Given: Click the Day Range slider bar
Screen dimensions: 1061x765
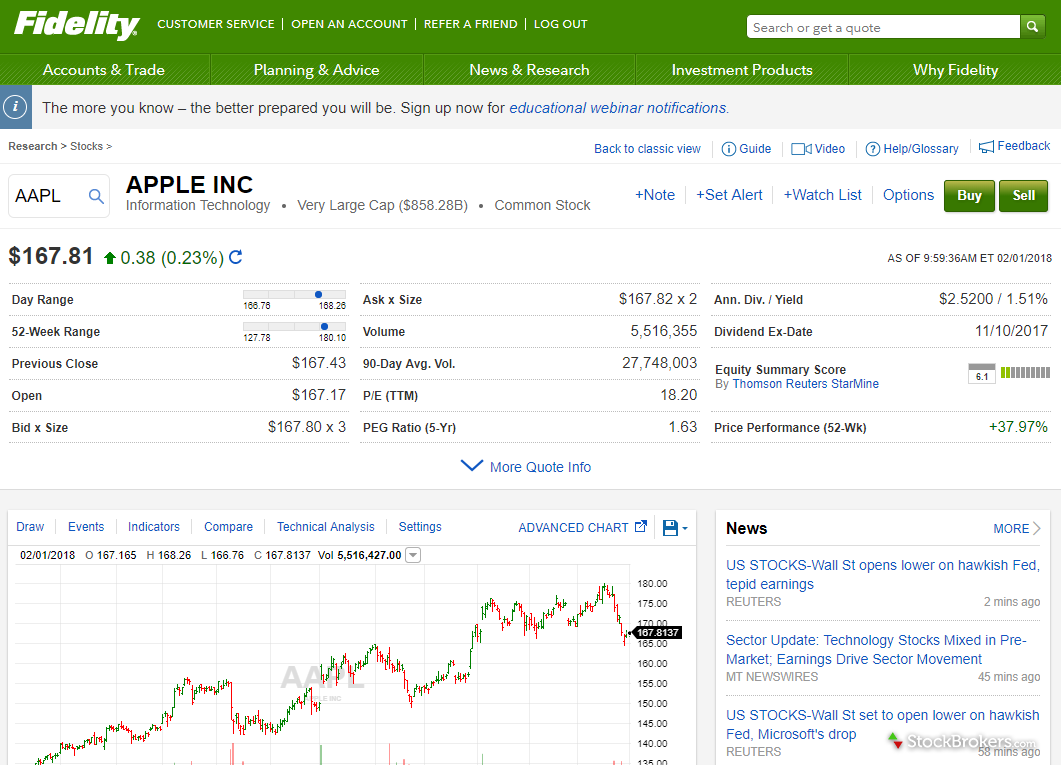Looking at the screenshot, I should [294, 294].
